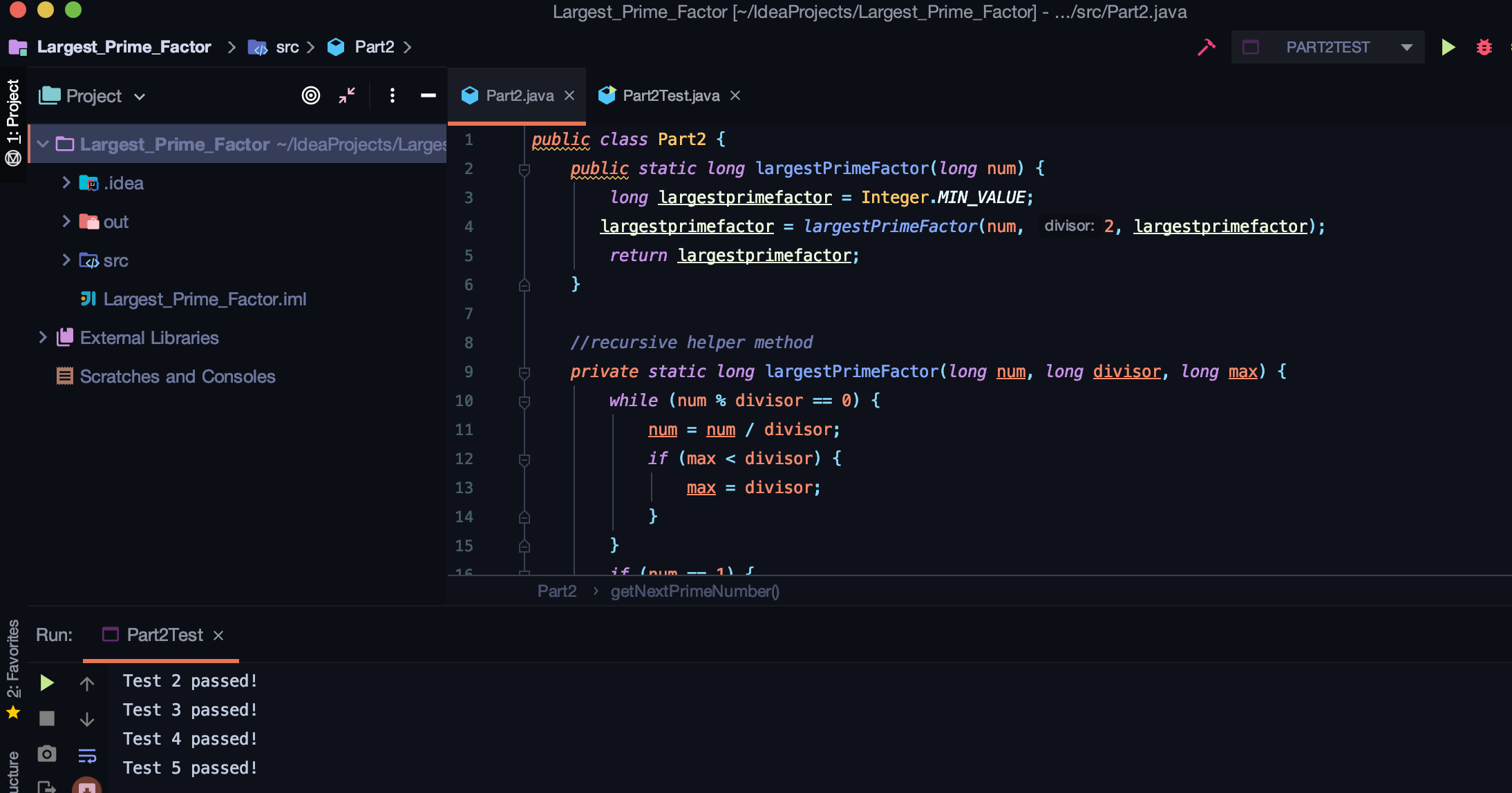This screenshot has width=1512, height=793.
Task: Expand the src folder in the project tree
Action: click(66, 260)
